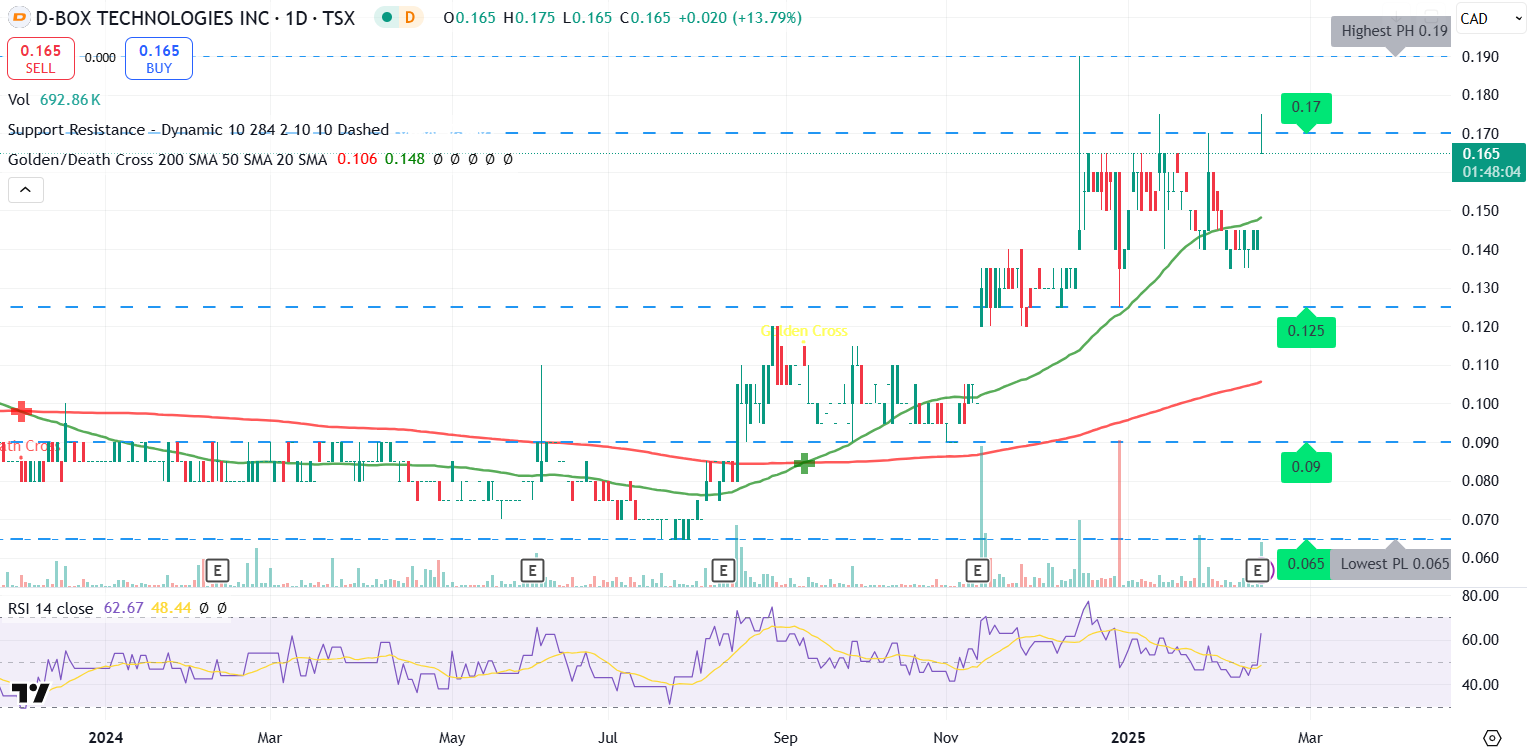Click the Sep time axis label
Viewport: 1527px width, 750px height.
click(x=785, y=738)
